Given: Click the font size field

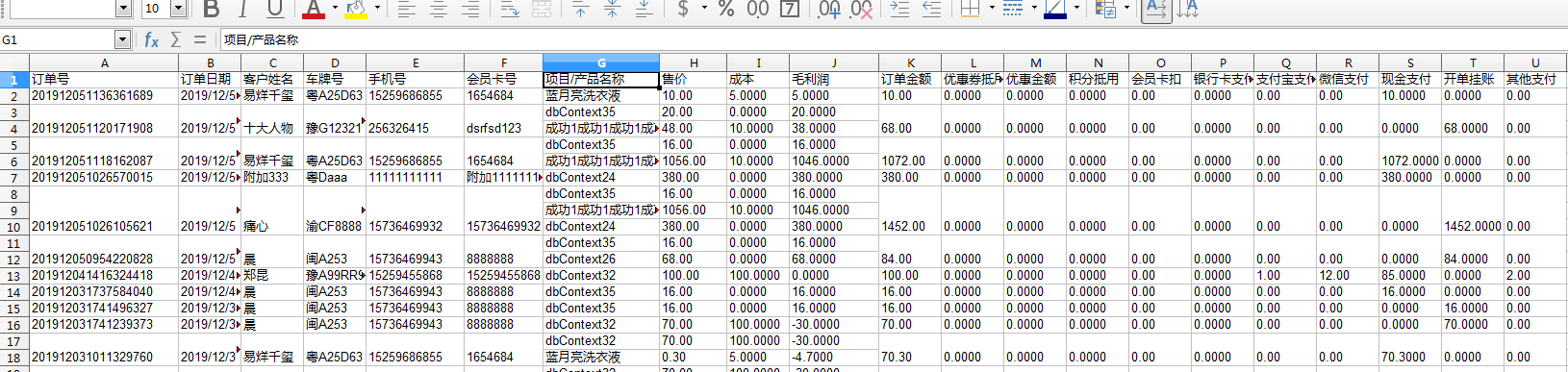Looking at the screenshot, I should tap(156, 9).
